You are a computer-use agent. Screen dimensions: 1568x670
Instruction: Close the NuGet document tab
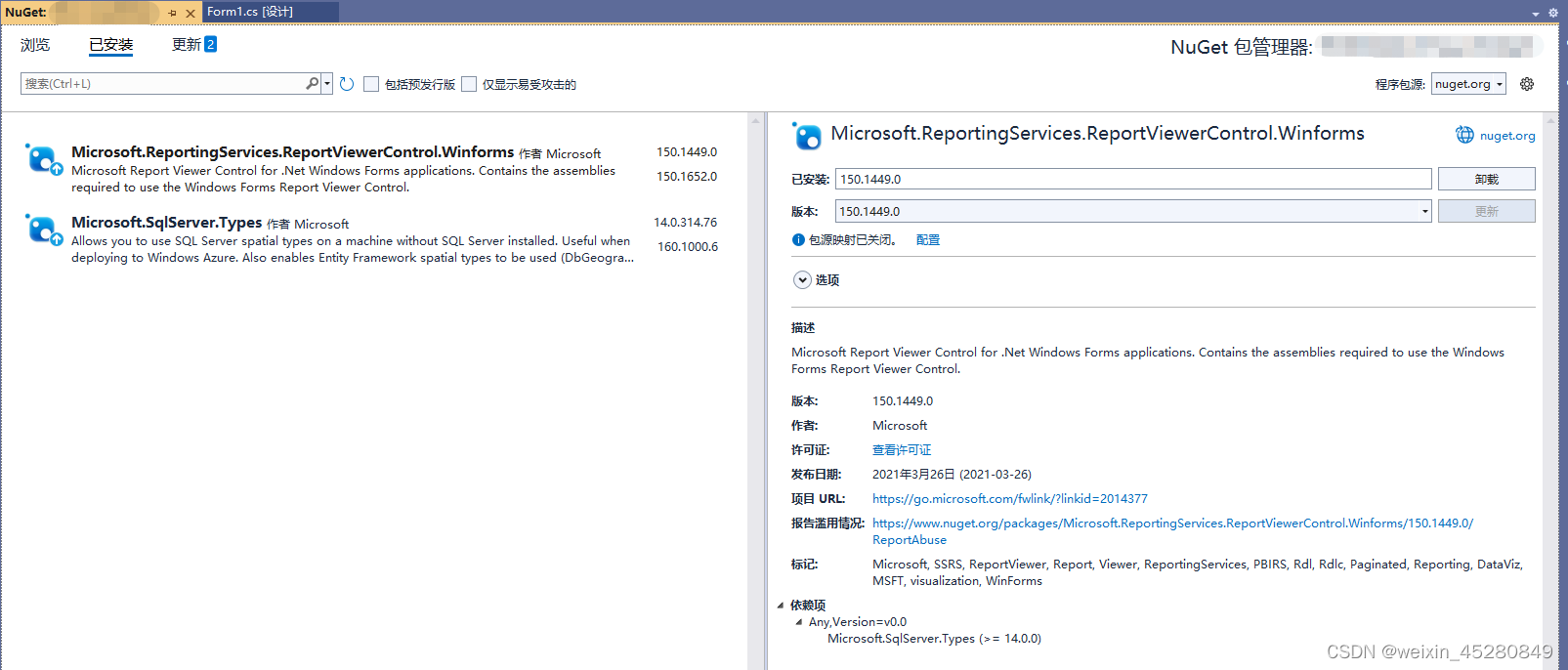[x=191, y=13]
